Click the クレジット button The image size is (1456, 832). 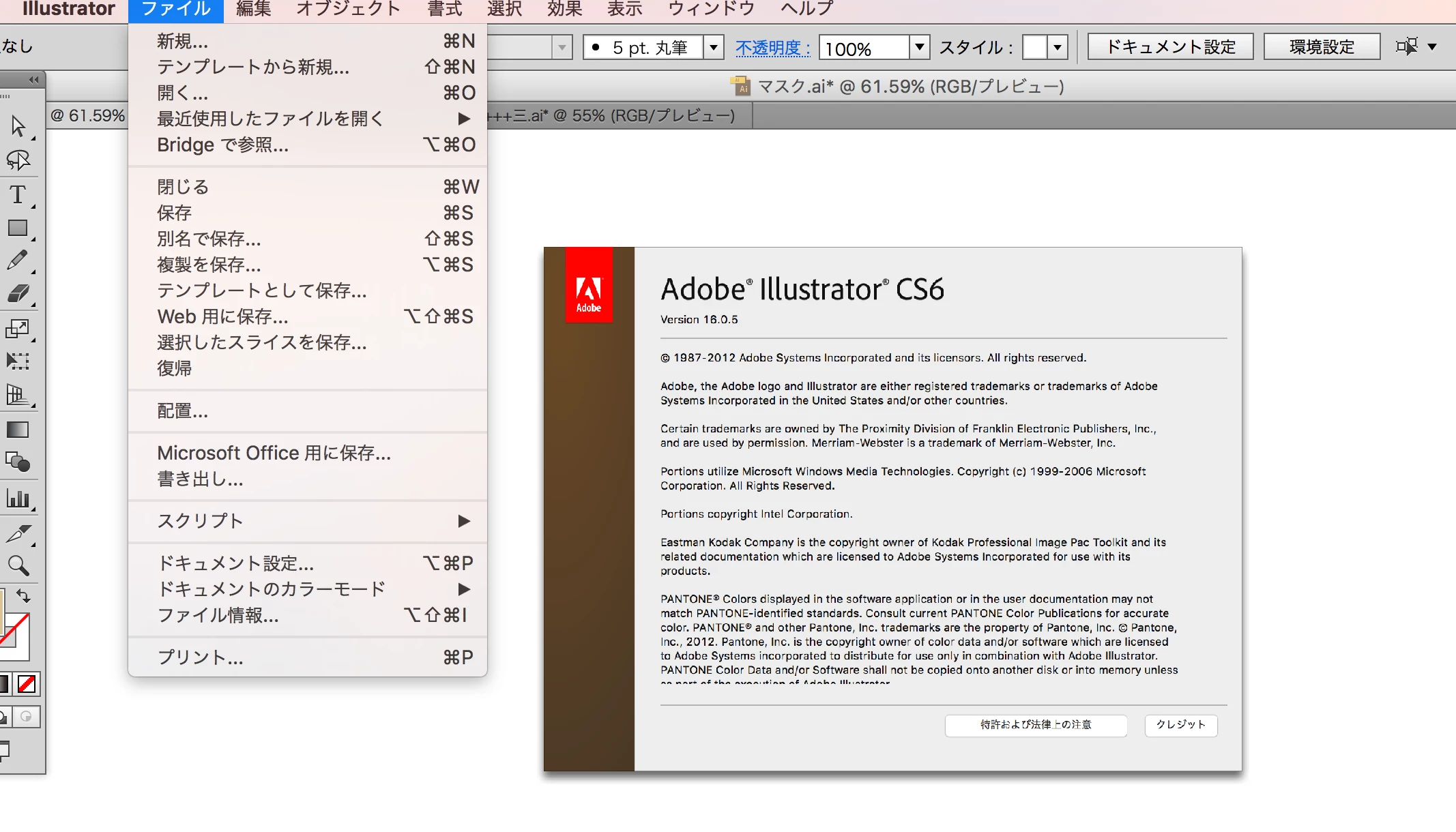(x=1181, y=725)
